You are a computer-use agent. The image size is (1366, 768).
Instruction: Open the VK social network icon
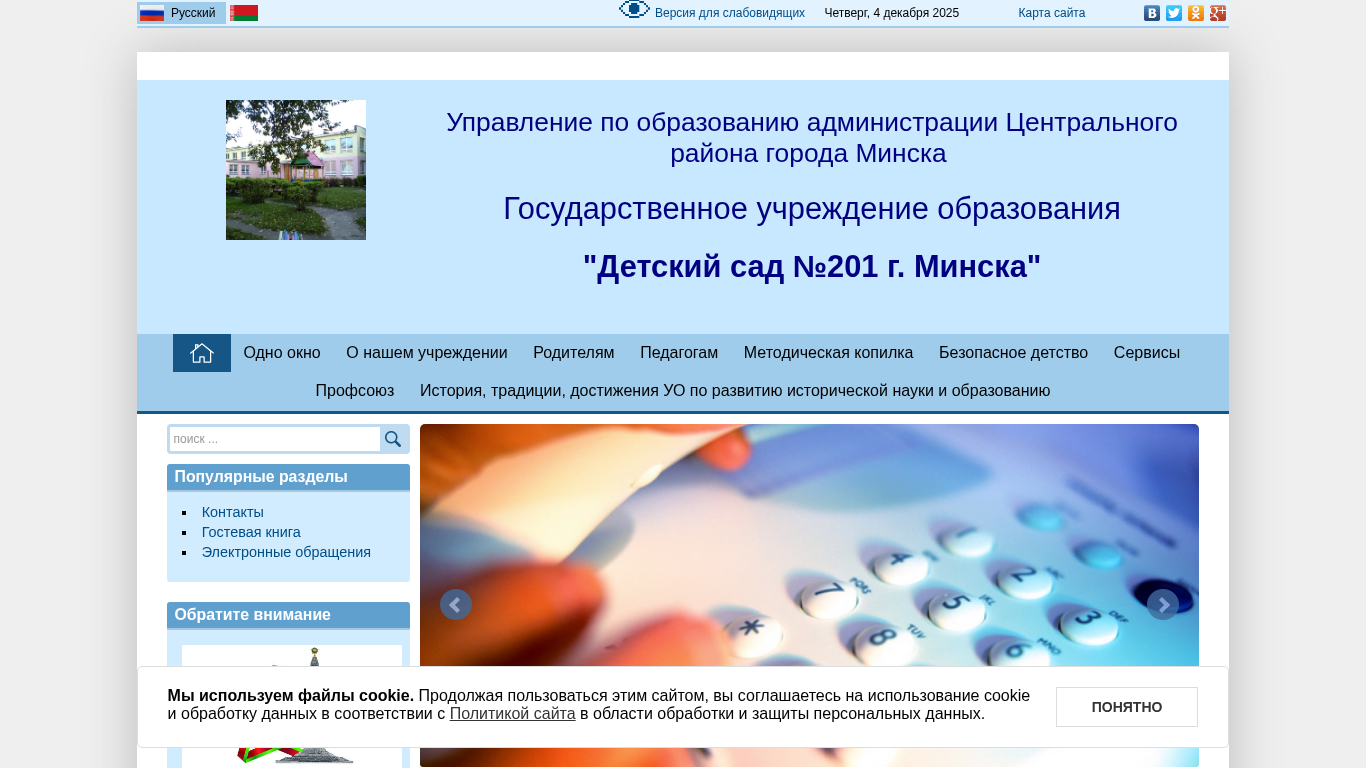1152,13
